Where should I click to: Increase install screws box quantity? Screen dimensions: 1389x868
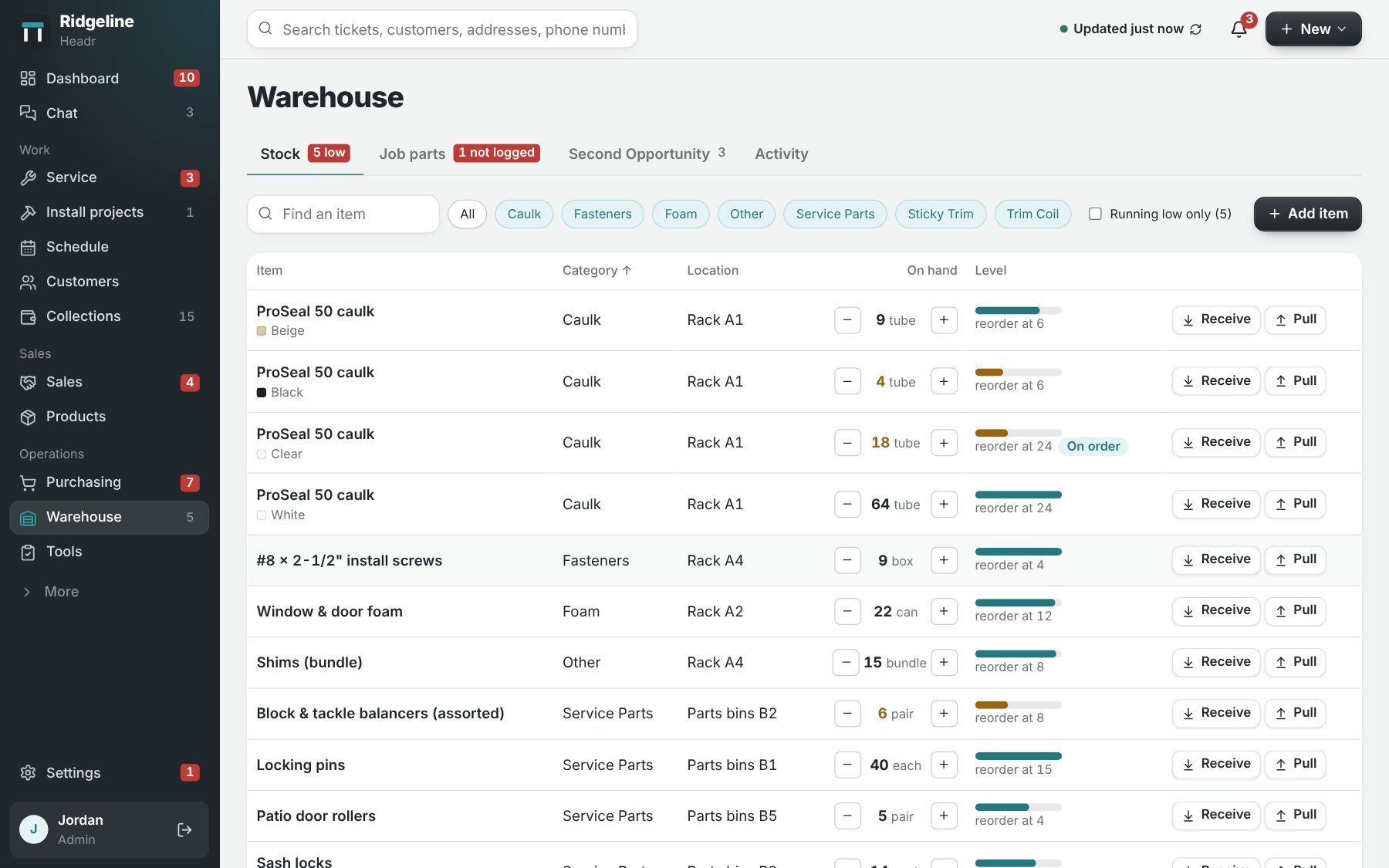[x=944, y=560]
